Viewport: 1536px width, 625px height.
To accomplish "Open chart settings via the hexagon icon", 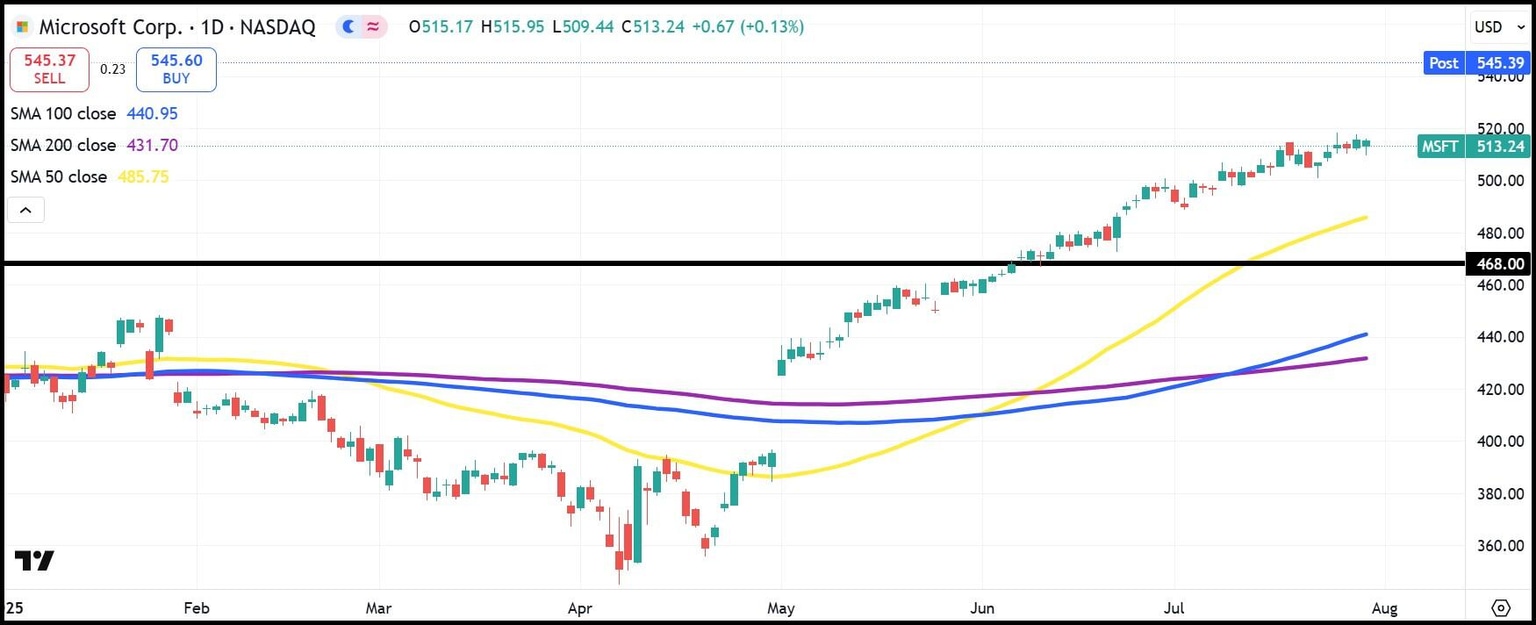I will point(1501,607).
